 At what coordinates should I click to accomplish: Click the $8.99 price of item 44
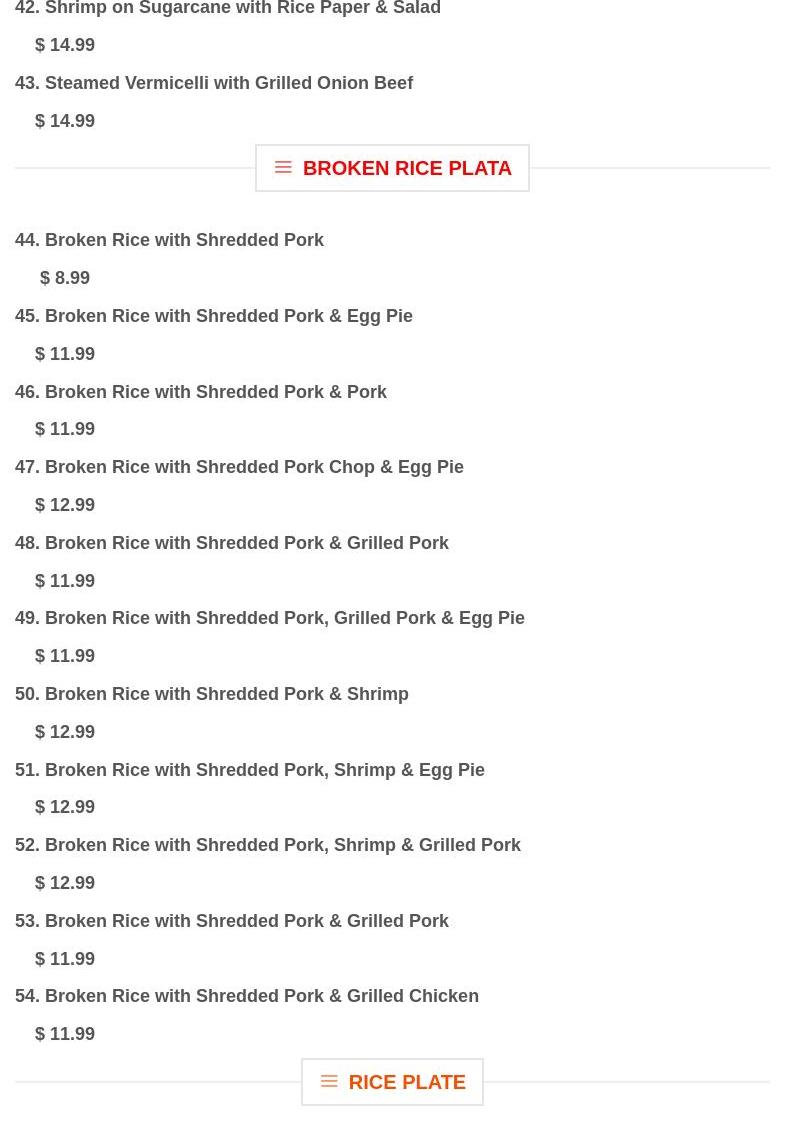point(65,278)
